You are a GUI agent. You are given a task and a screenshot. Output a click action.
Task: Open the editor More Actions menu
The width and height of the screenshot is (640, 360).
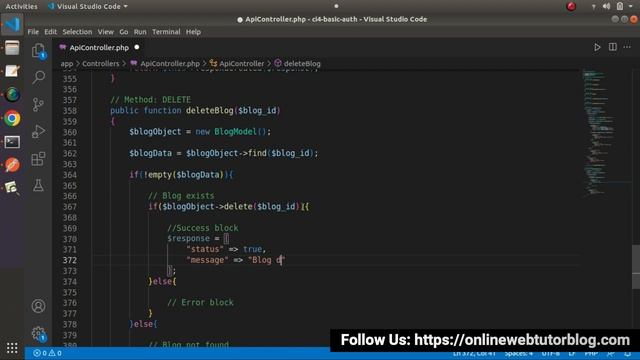(x=627, y=47)
